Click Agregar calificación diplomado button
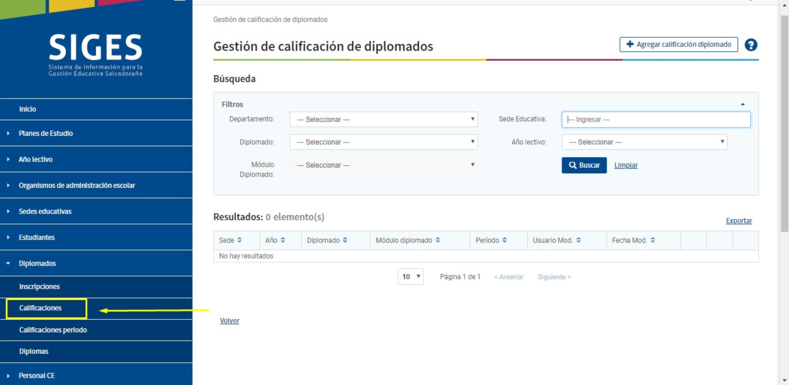Screen dimensions: 789x385 (679, 44)
